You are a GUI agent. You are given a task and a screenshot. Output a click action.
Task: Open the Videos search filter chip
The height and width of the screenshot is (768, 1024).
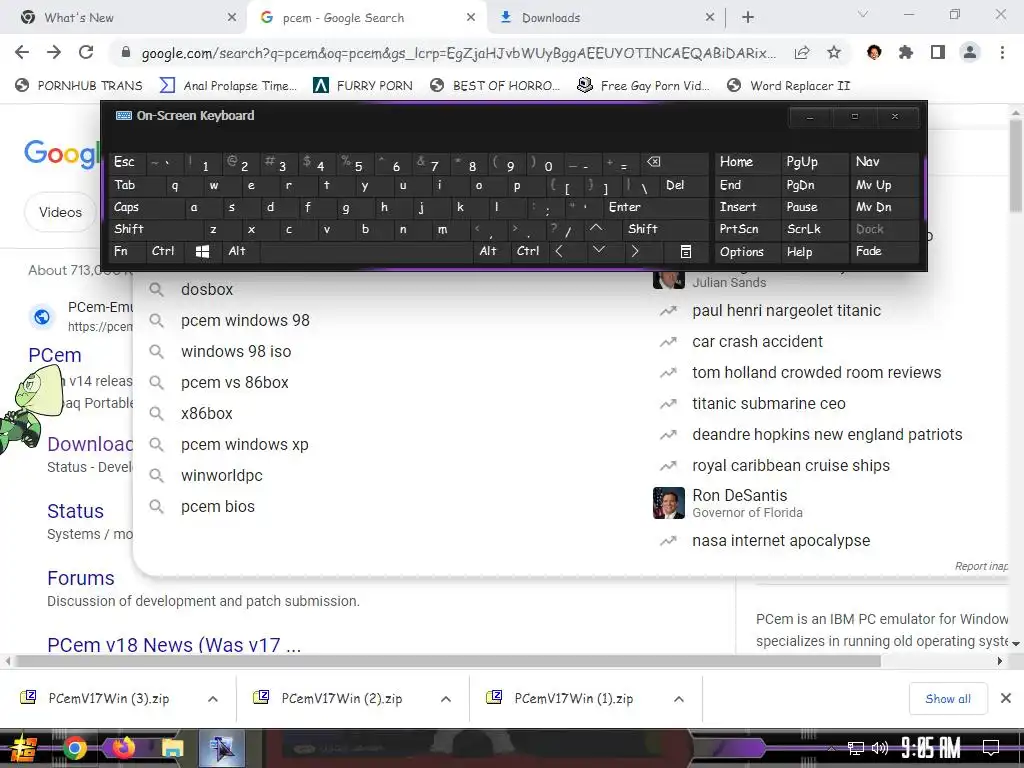60,212
